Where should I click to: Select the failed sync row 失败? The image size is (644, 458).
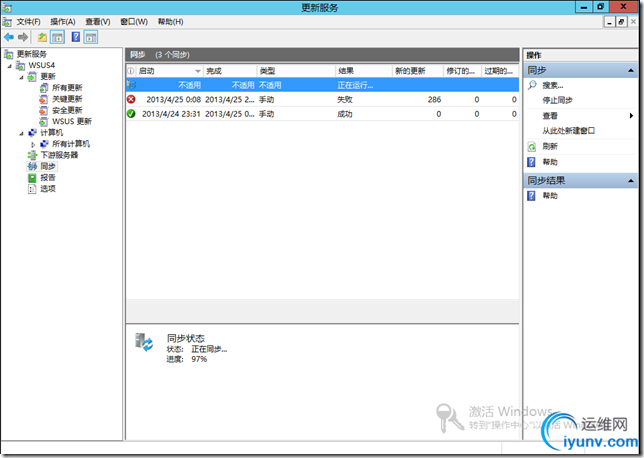(322, 99)
